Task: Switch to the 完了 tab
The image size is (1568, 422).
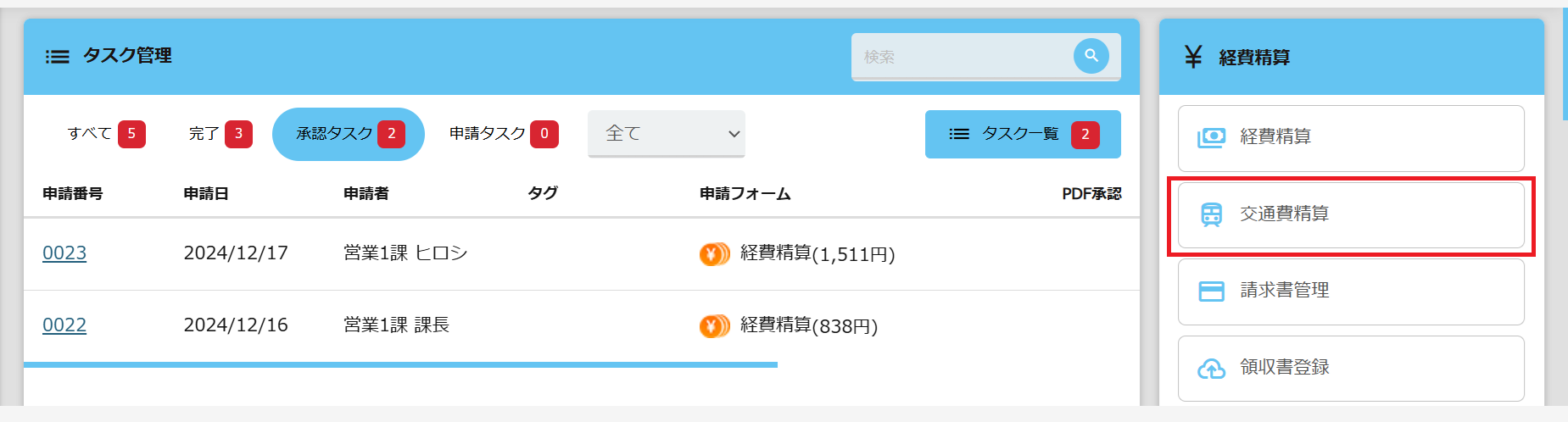Action: click(x=220, y=134)
